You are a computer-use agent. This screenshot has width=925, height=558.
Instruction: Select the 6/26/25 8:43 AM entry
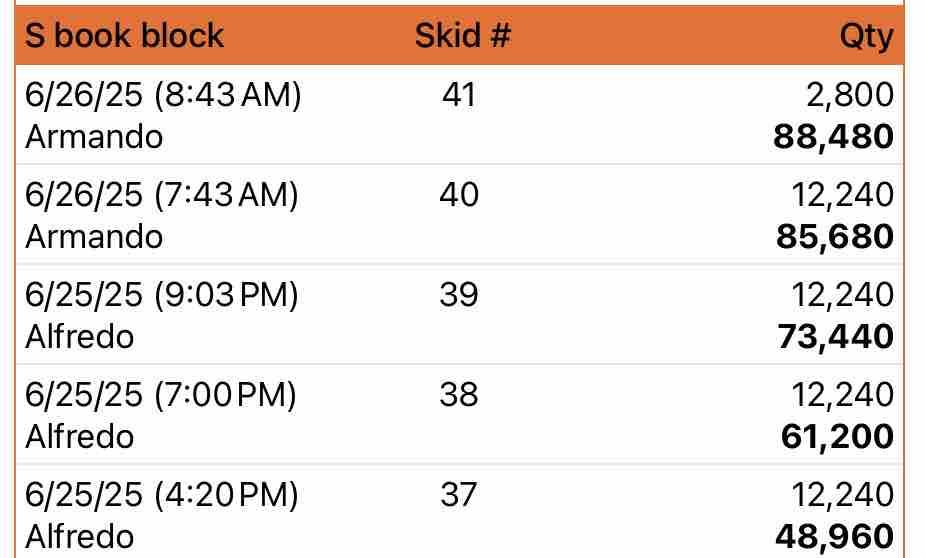click(x=162, y=95)
